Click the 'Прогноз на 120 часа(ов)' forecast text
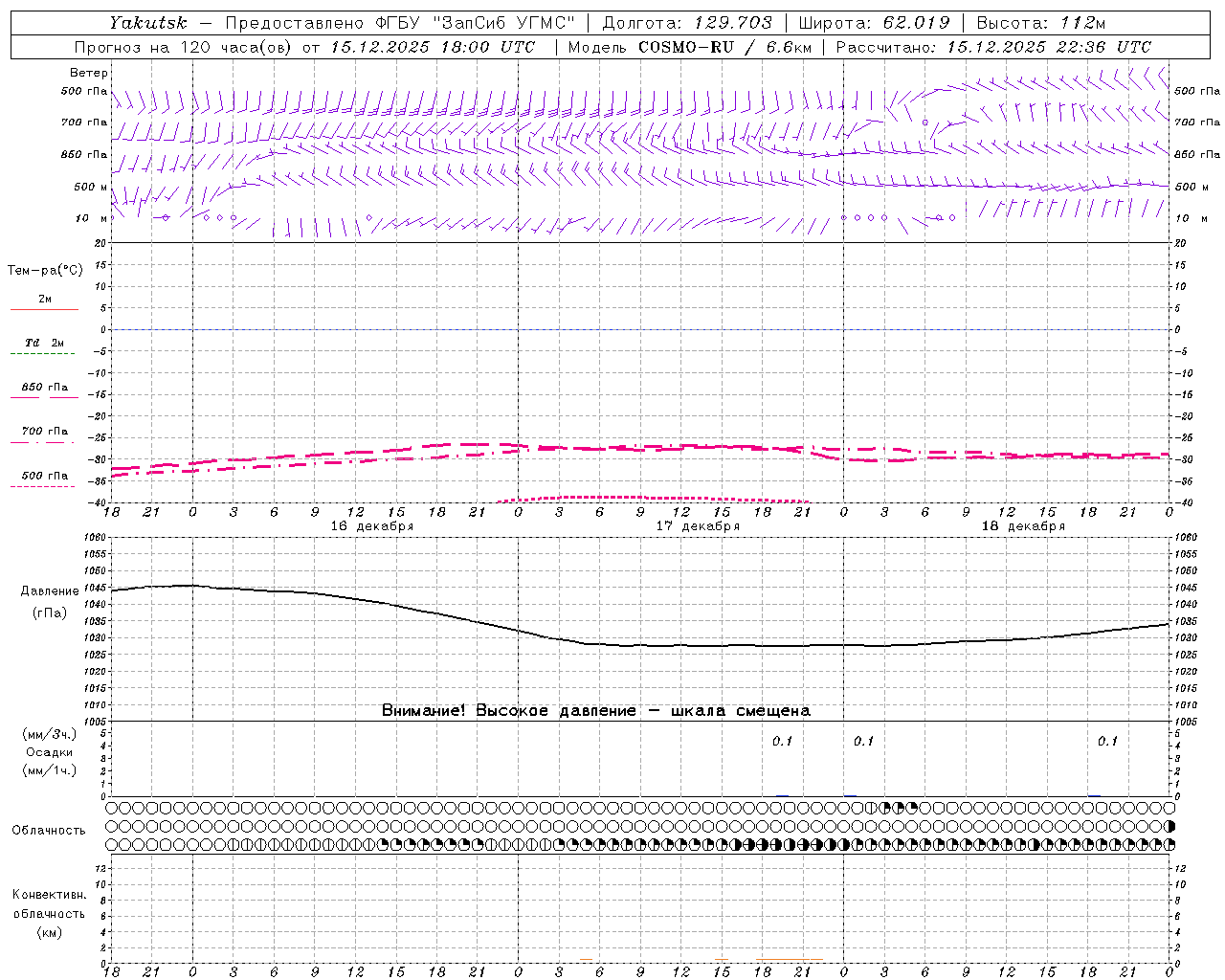 pyautogui.click(x=184, y=47)
